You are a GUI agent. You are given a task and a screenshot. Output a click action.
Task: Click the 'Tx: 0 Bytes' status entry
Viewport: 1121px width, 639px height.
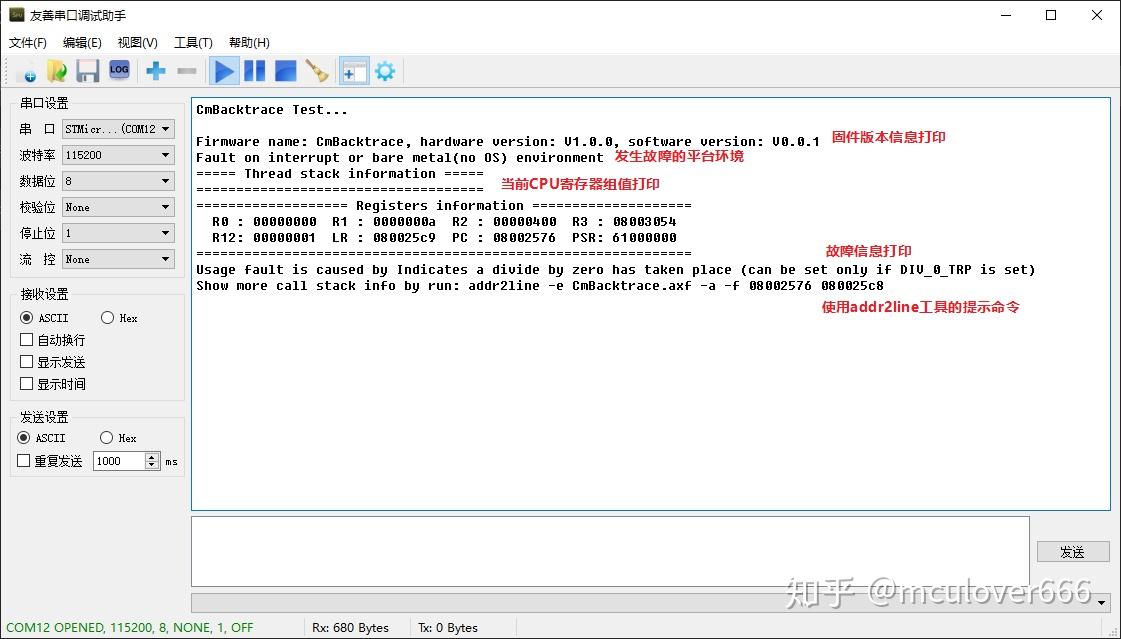click(x=448, y=628)
